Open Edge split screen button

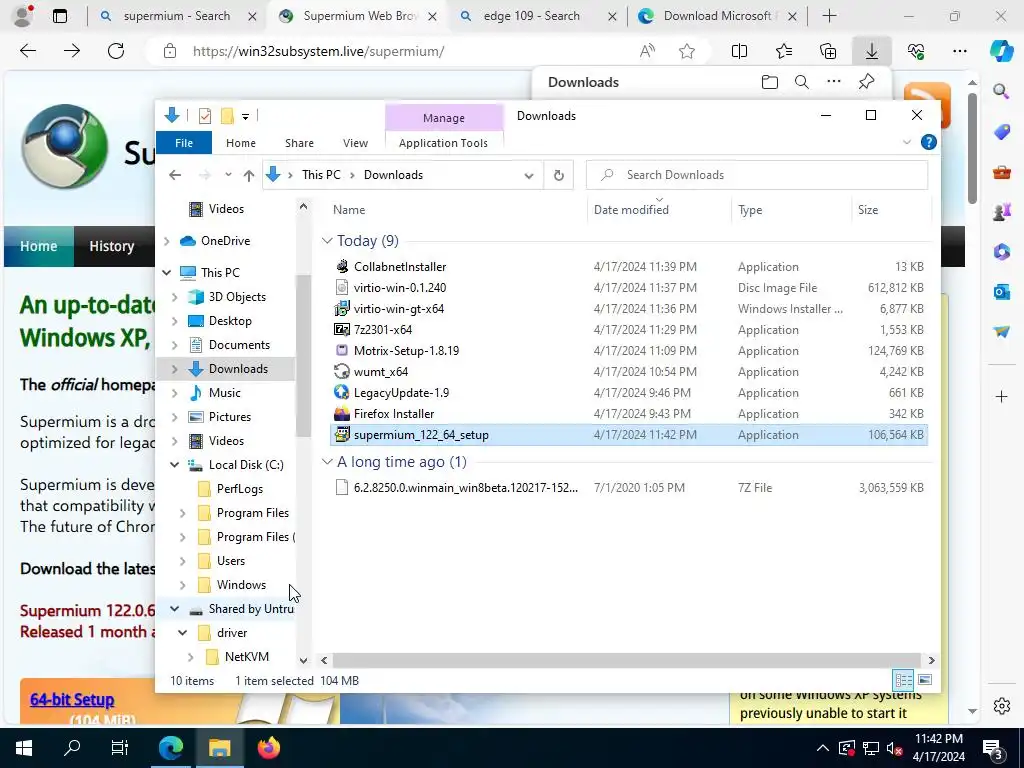tap(739, 51)
